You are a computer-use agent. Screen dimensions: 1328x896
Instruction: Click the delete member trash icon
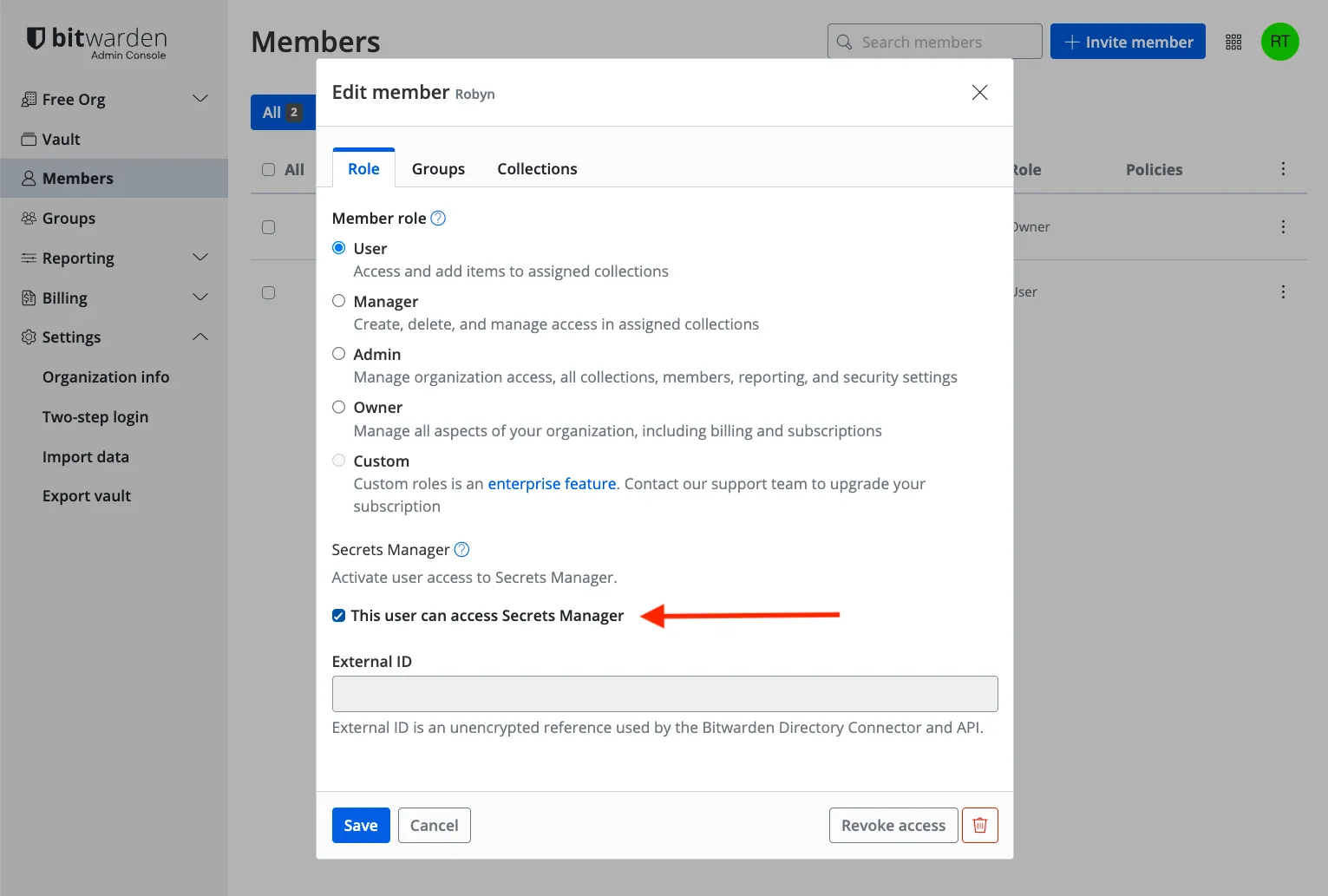coord(979,825)
